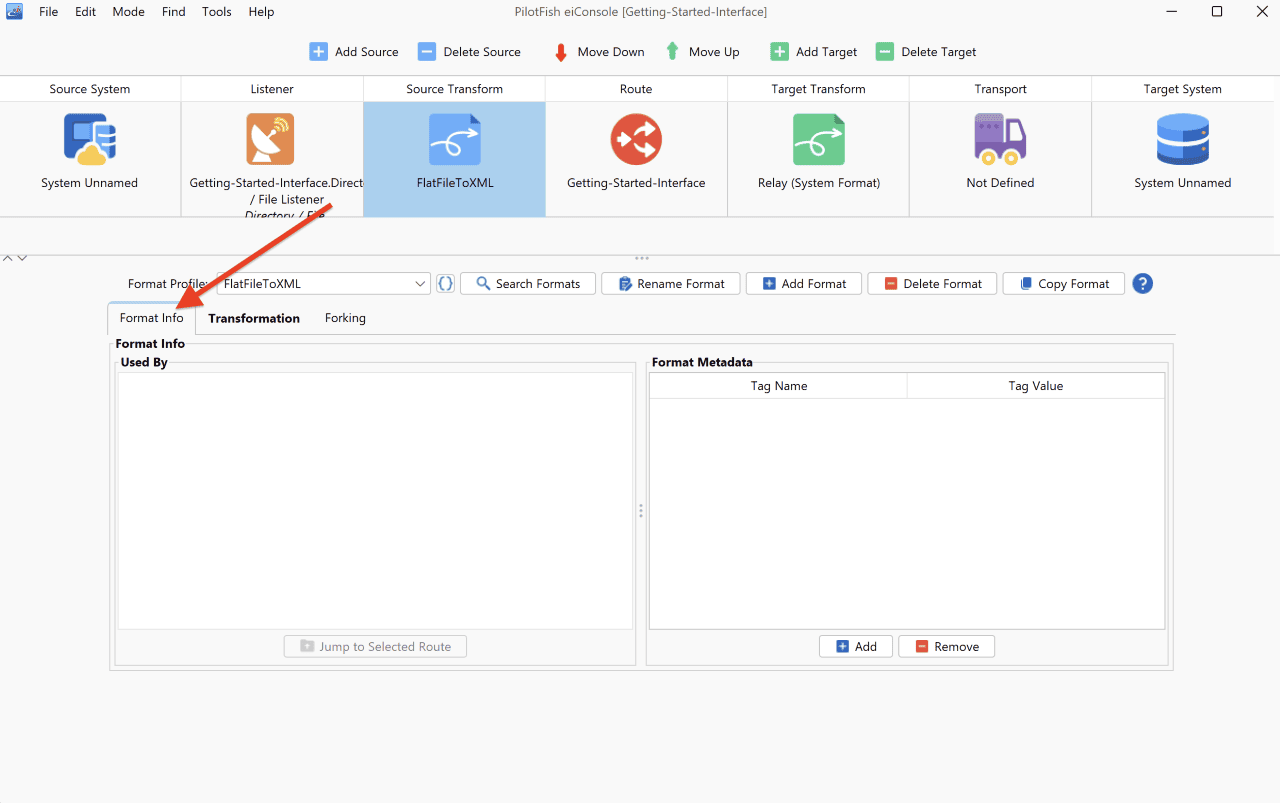Click the Delete Source toolbar button

[x=469, y=52]
